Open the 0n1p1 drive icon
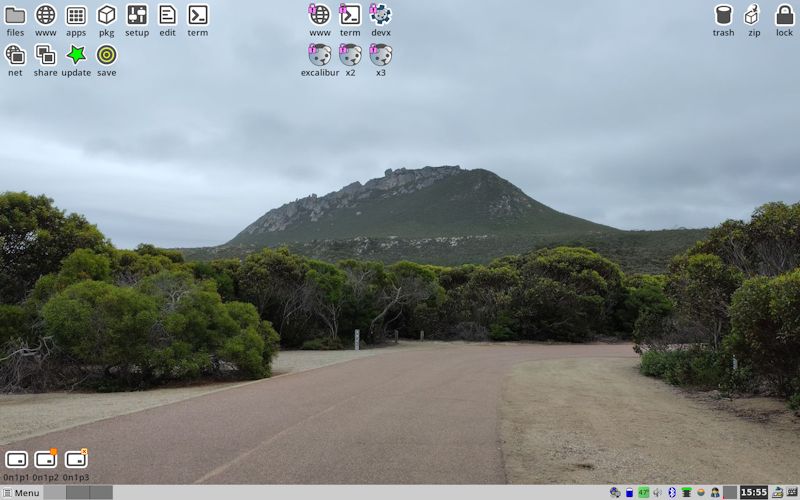 [x=16, y=465]
